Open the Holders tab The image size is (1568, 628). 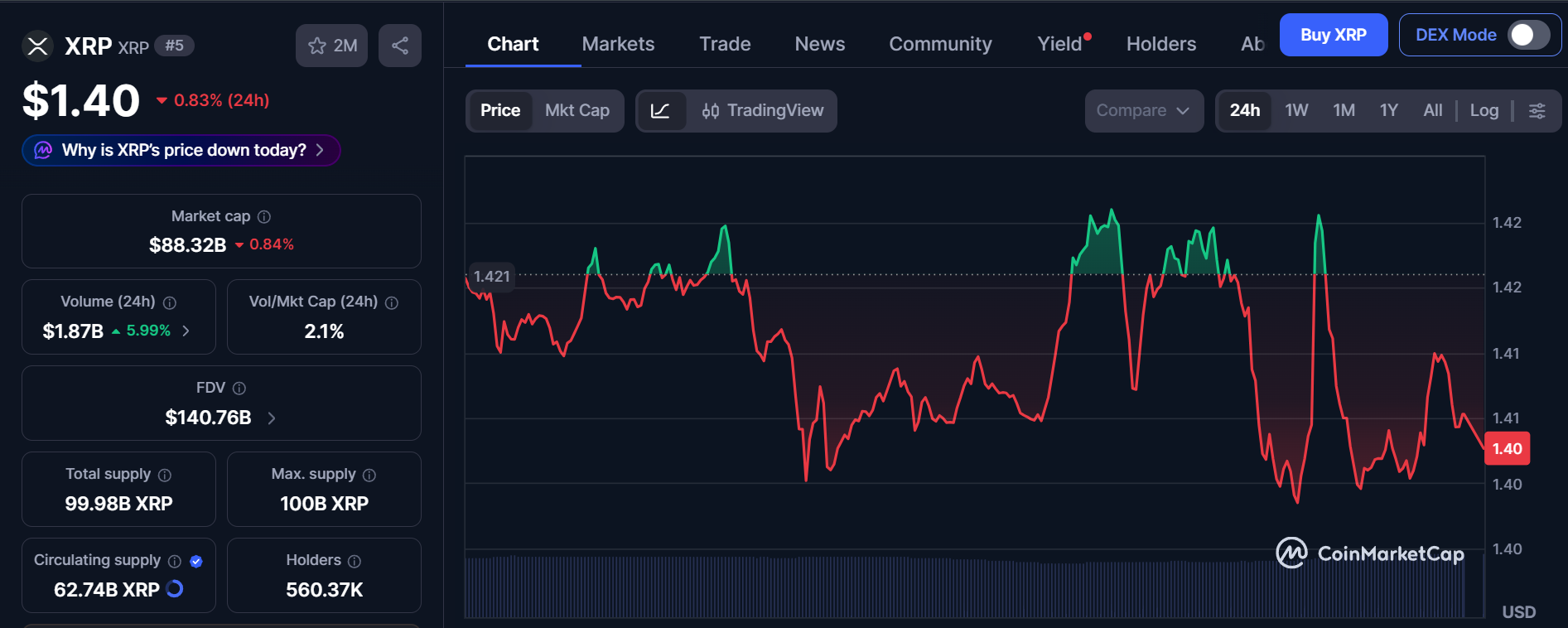click(1161, 44)
